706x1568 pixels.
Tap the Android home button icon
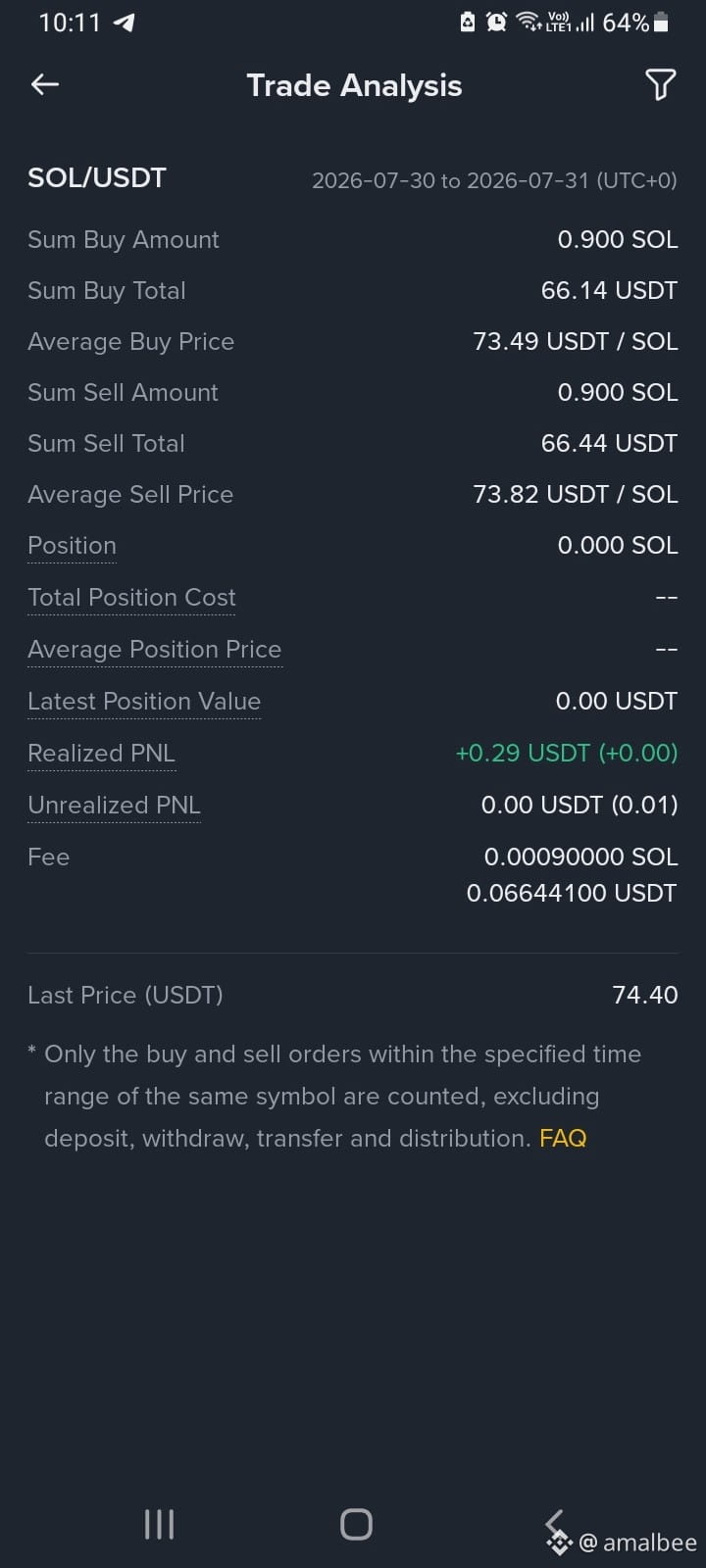tap(356, 1524)
